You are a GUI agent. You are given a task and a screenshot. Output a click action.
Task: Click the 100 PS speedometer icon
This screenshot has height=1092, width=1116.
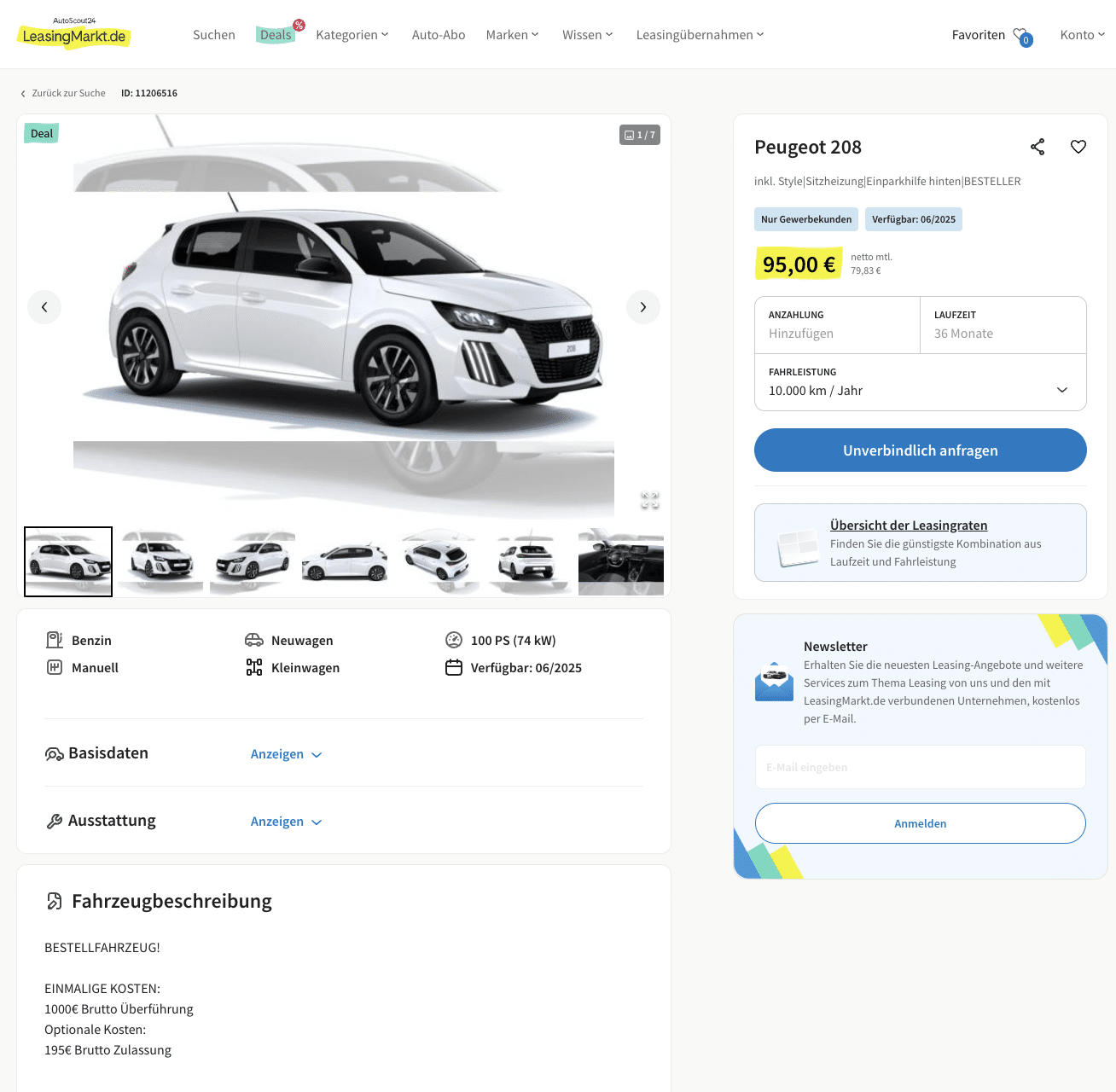(454, 640)
